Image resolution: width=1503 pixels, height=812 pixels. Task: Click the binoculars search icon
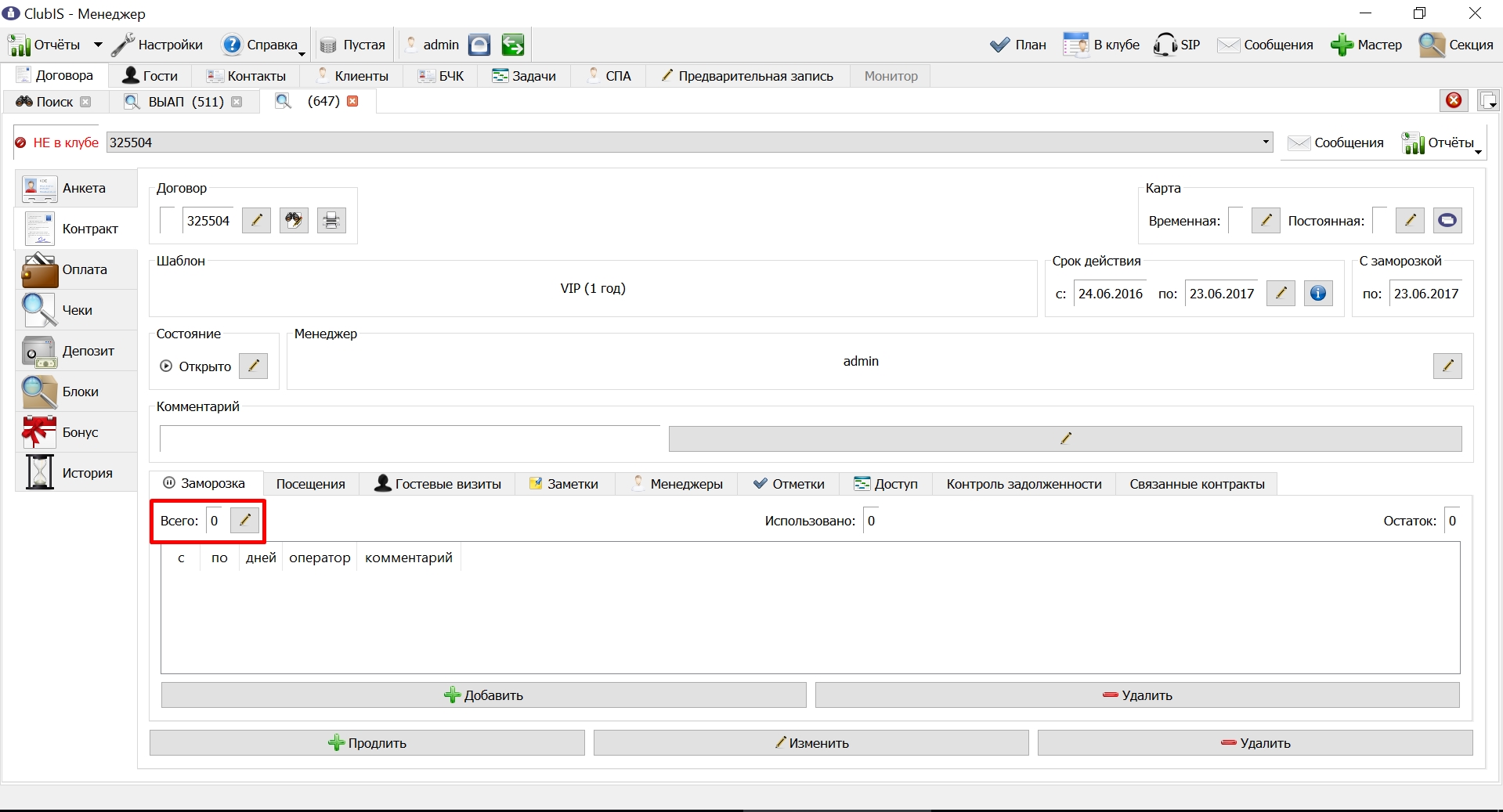(294, 221)
